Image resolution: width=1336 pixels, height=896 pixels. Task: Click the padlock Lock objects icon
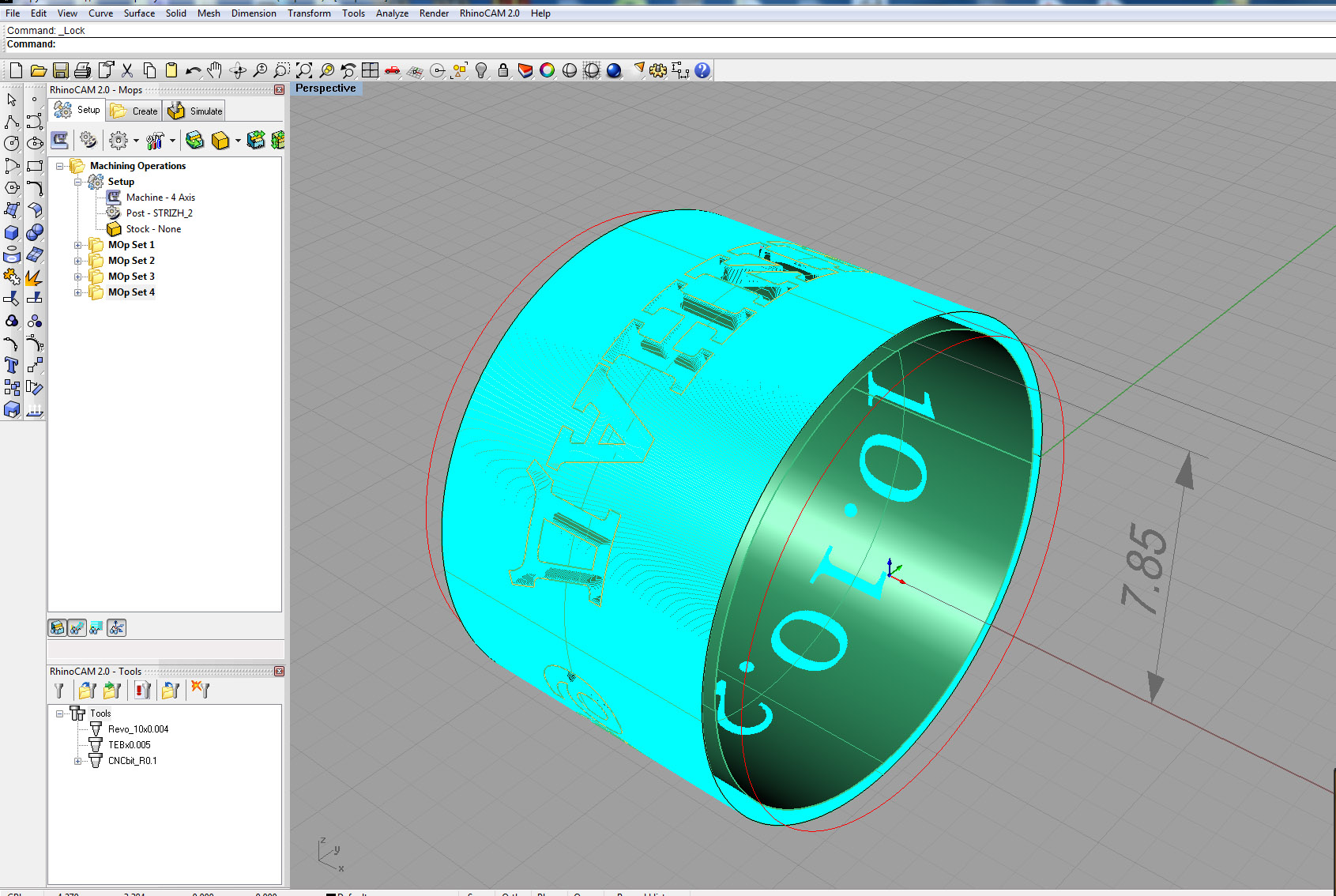point(502,70)
